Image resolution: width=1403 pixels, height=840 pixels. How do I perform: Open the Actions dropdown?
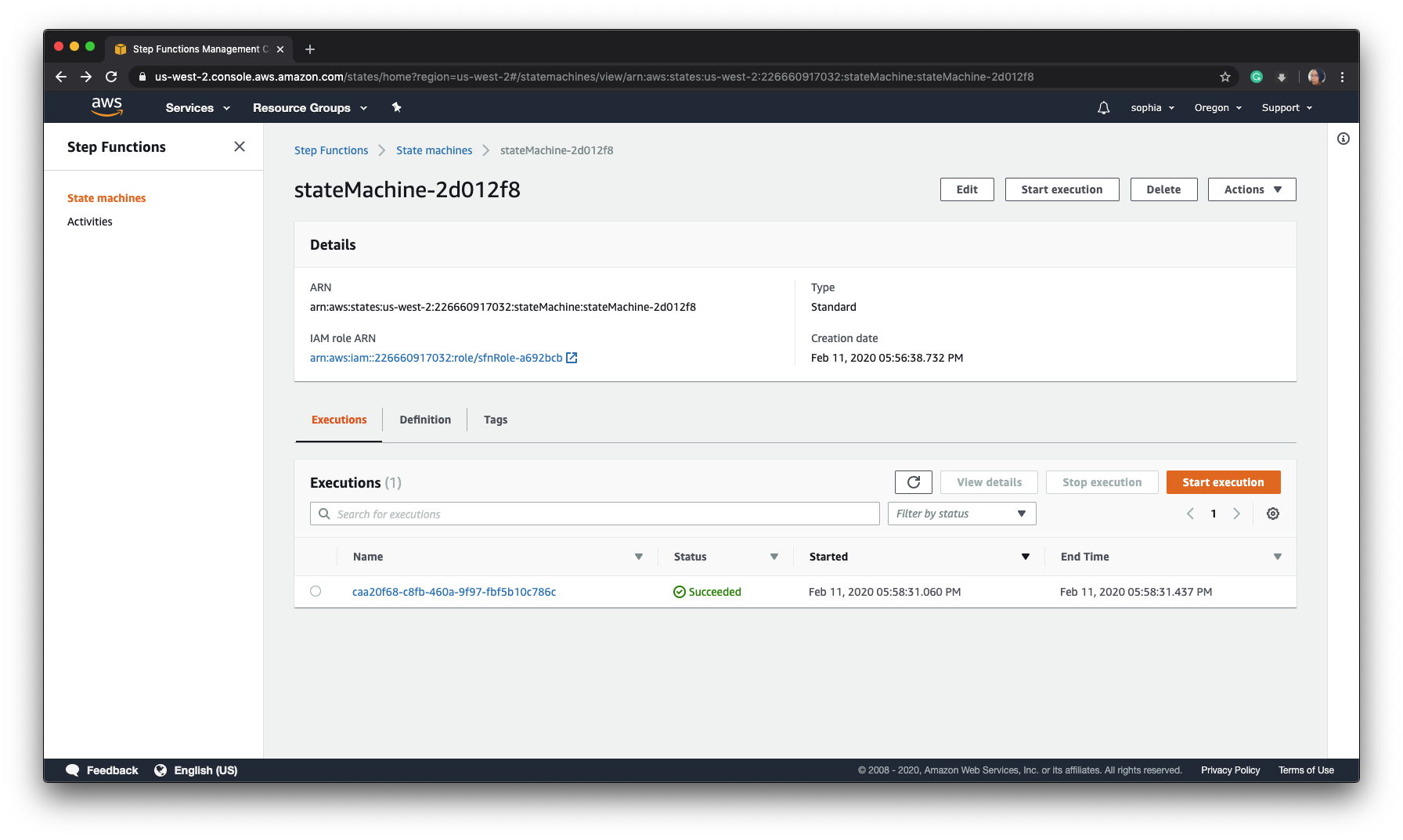[x=1250, y=189]
